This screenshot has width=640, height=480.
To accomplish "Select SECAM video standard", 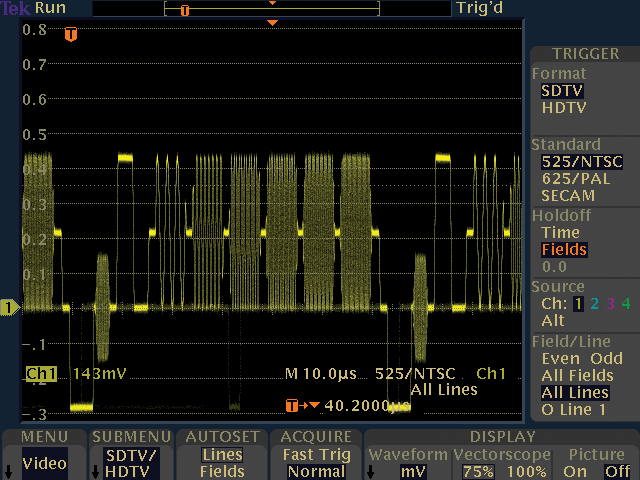I will [567, 196].
